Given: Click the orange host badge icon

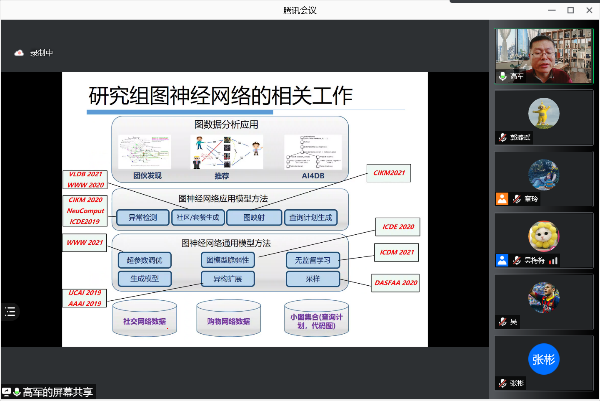Looking at the screenshot, I should 502,199.
